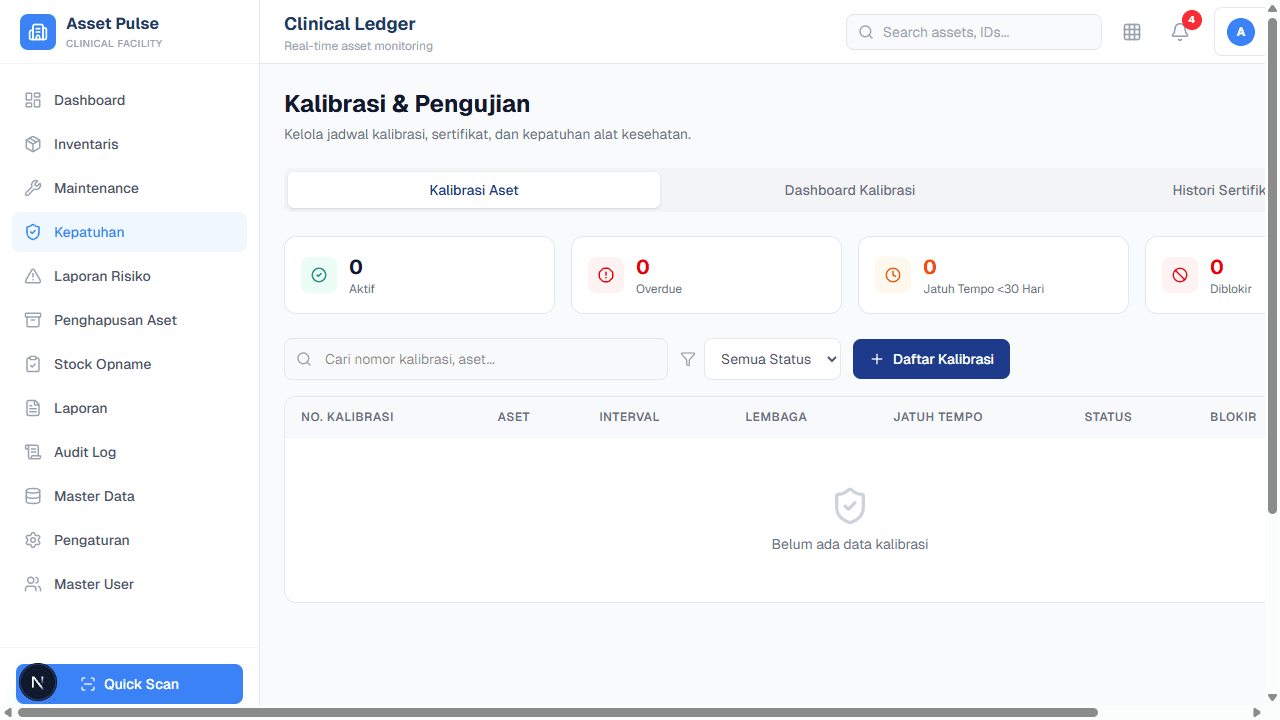Click the Aktif checkmark status icon
Screen dimensions: 1280x720
319,275
